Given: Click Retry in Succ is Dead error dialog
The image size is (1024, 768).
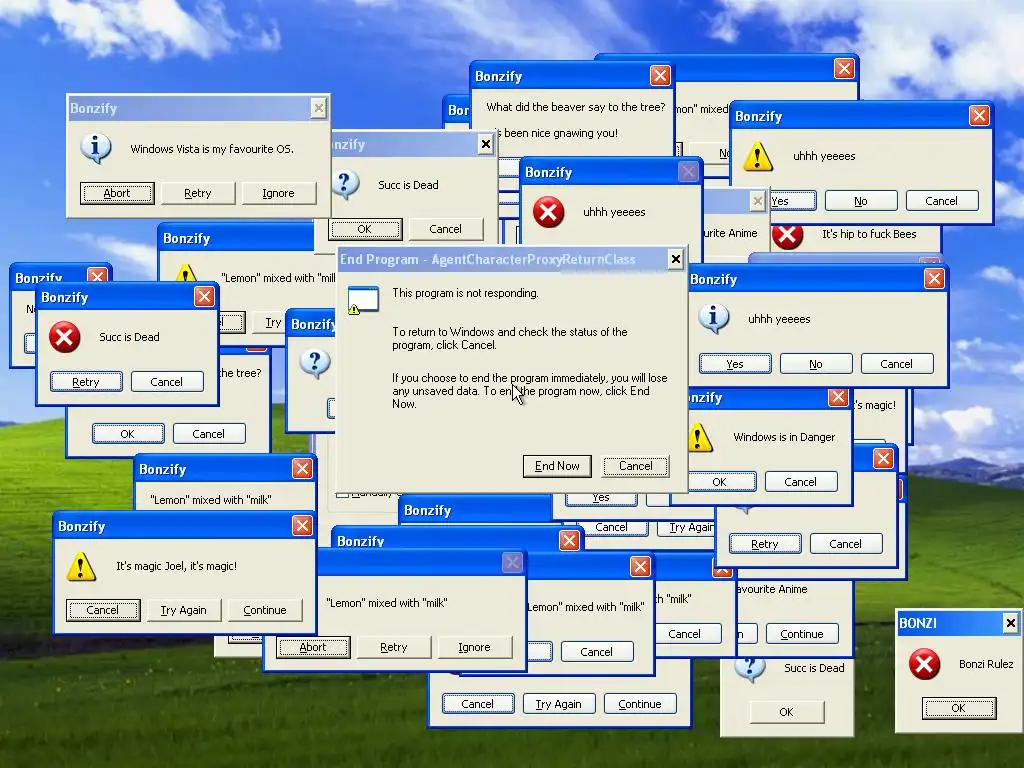Looking at the screenshot, I should pos(86,382).
